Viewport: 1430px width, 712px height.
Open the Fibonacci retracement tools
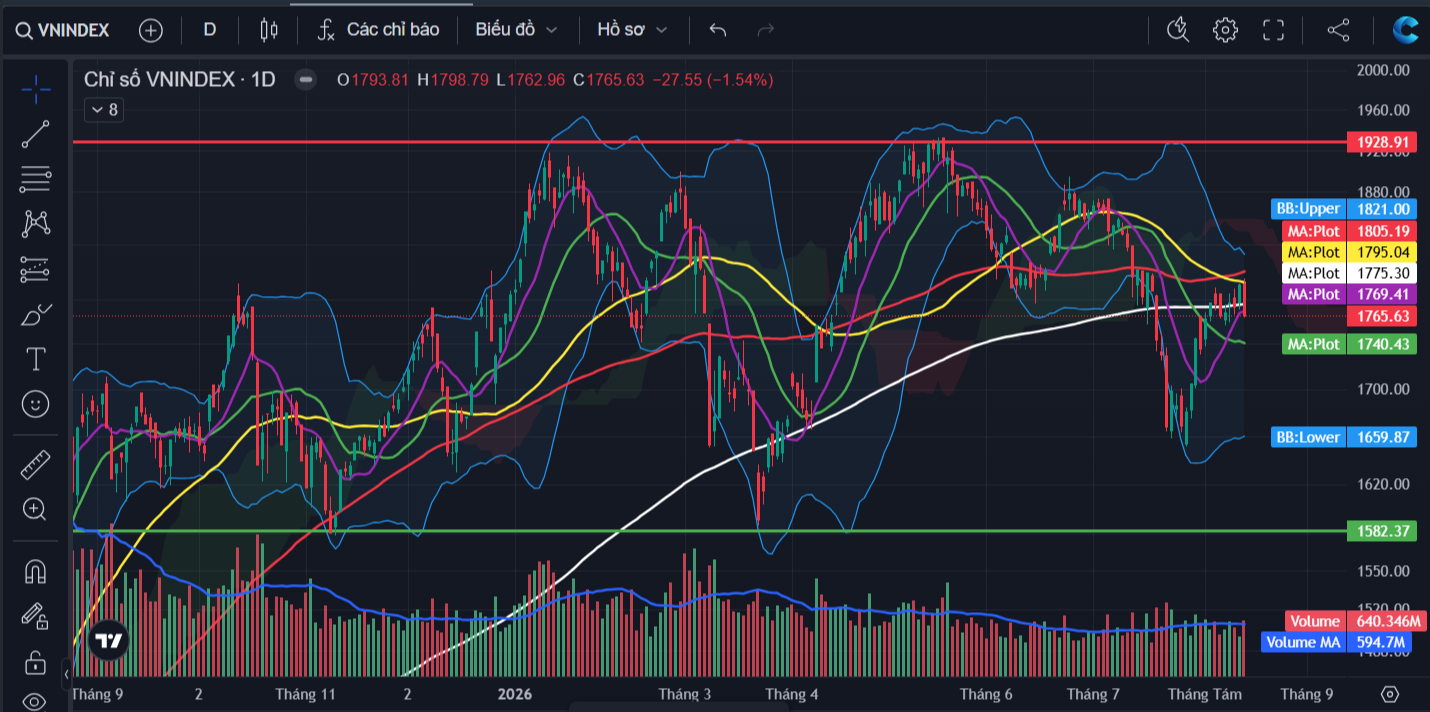click(x=36, y=179)
